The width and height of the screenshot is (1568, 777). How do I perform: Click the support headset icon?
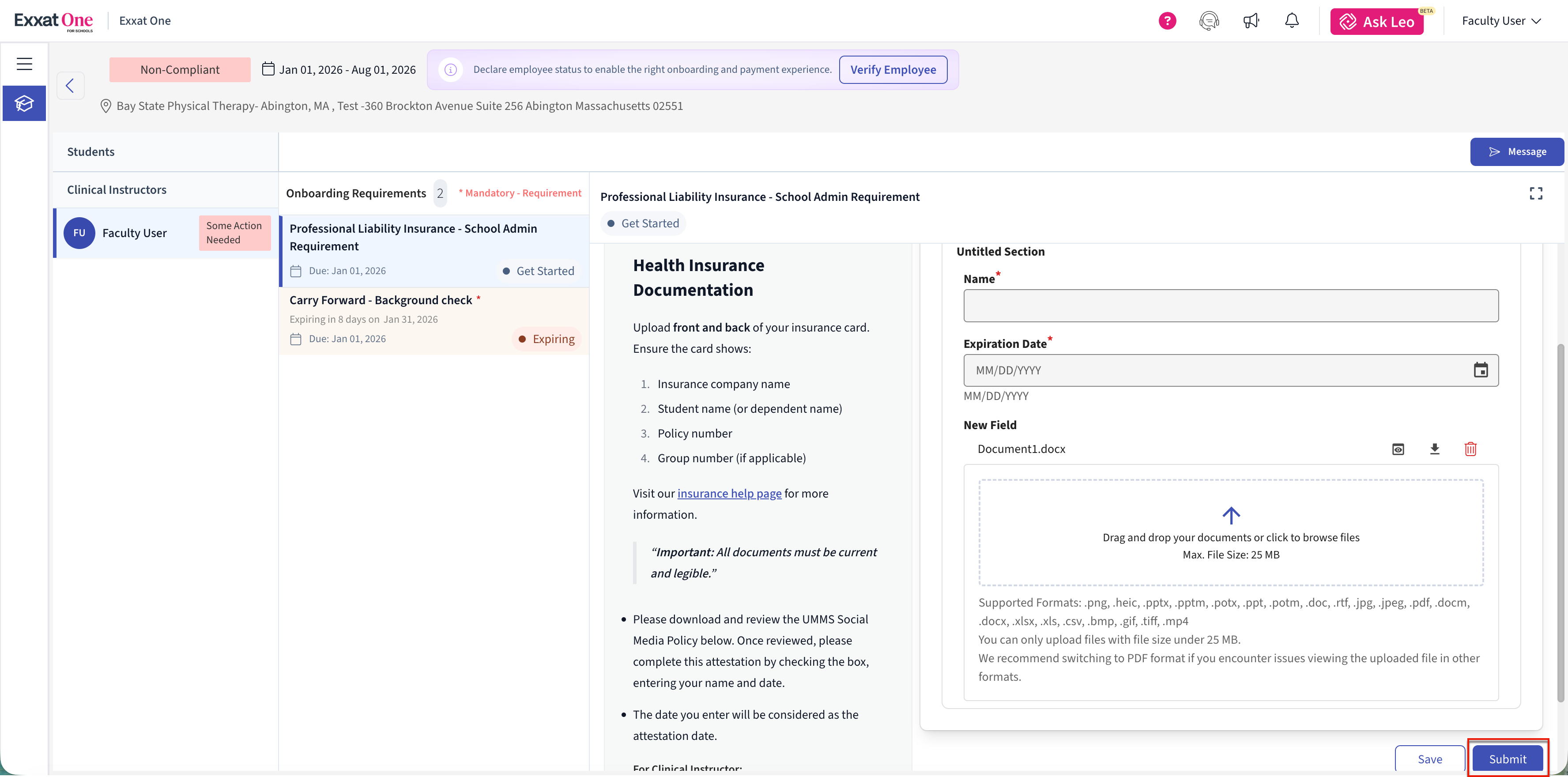(1209, 21)
